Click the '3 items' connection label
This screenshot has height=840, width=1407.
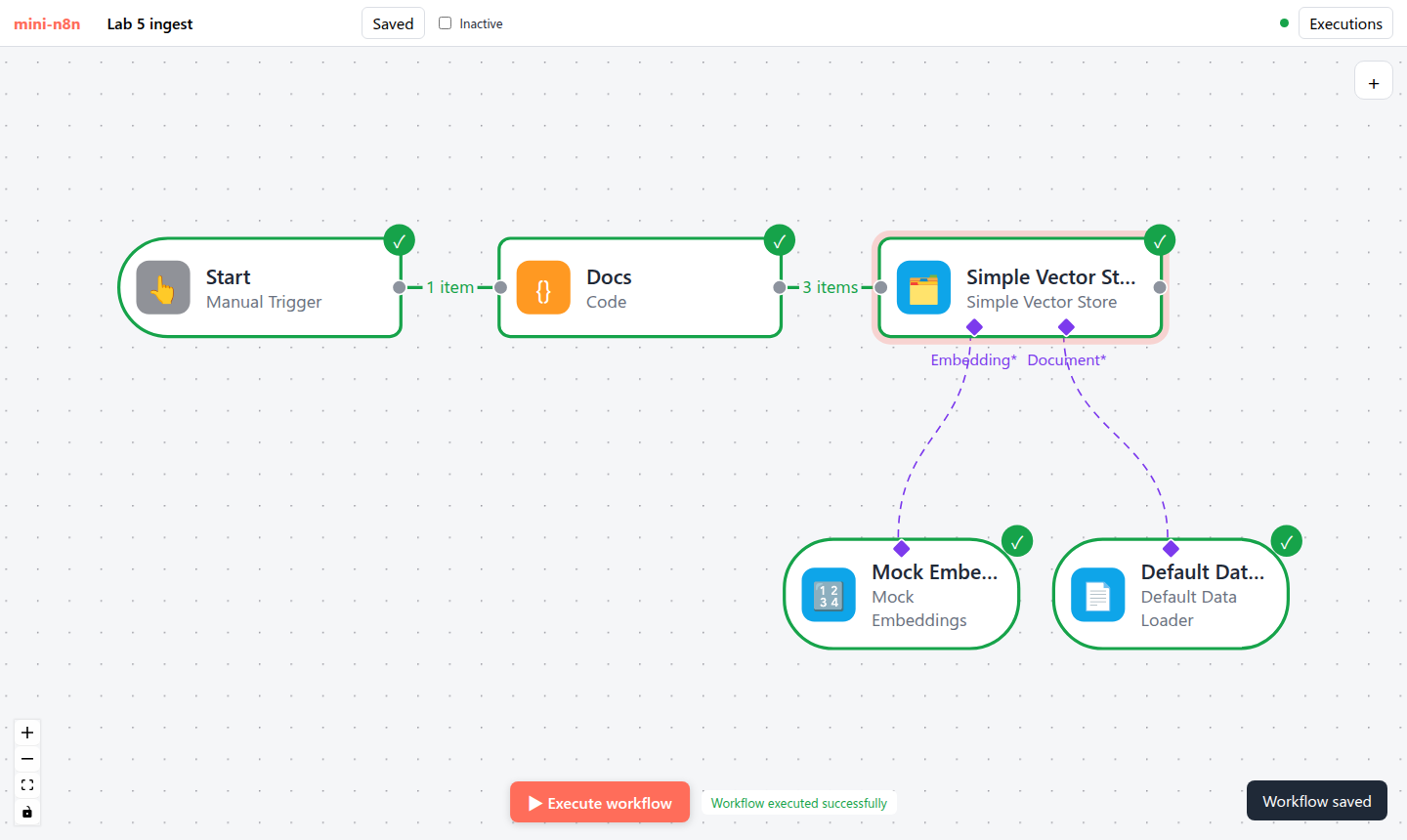point(830,287)
